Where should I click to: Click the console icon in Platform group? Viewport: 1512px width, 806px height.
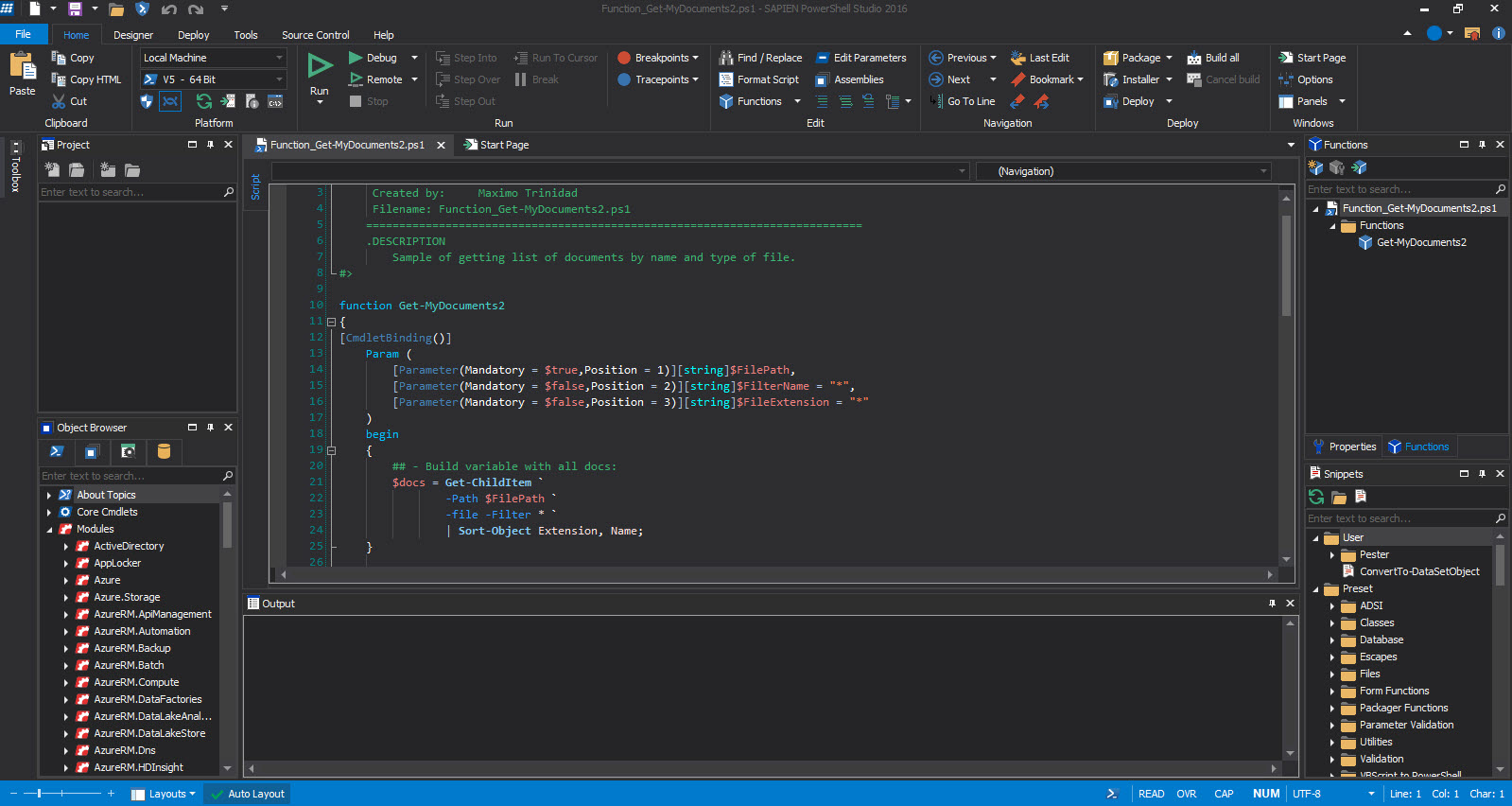pyautogui.click(x=276, y=101)
